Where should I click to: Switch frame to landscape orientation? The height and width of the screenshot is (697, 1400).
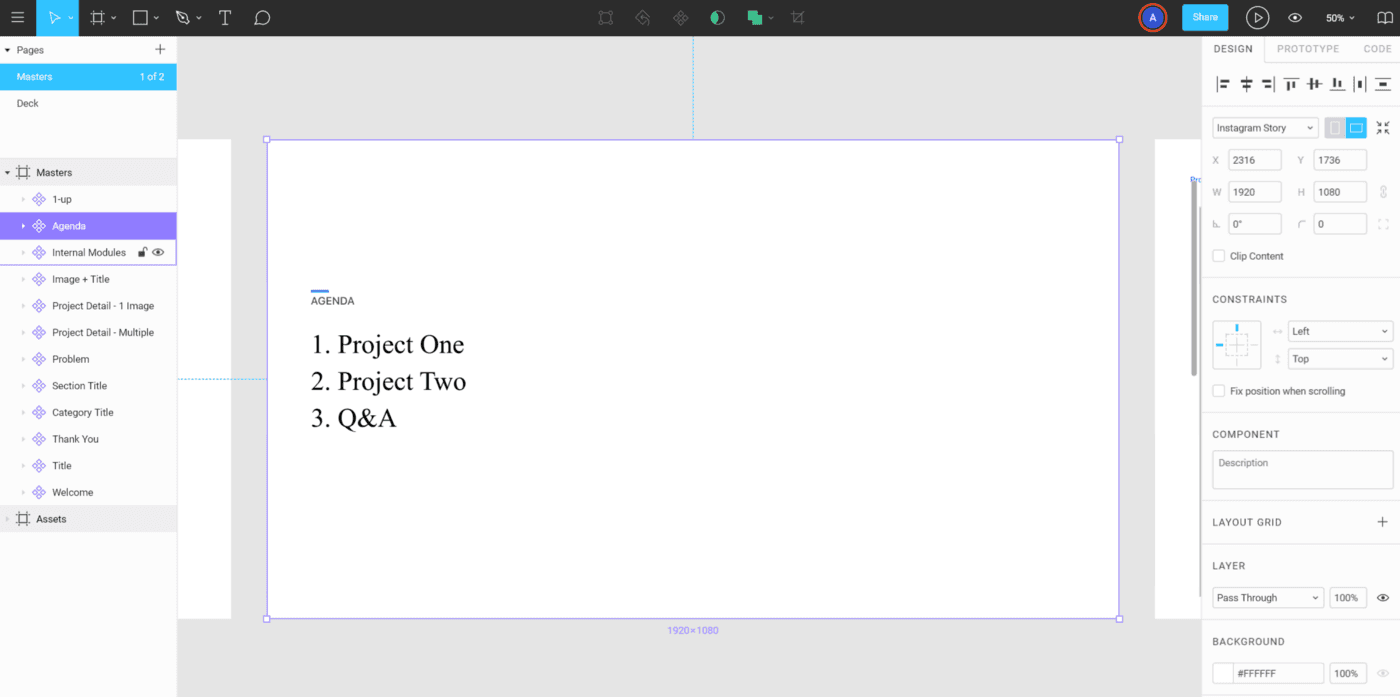tap(1356, 128)
